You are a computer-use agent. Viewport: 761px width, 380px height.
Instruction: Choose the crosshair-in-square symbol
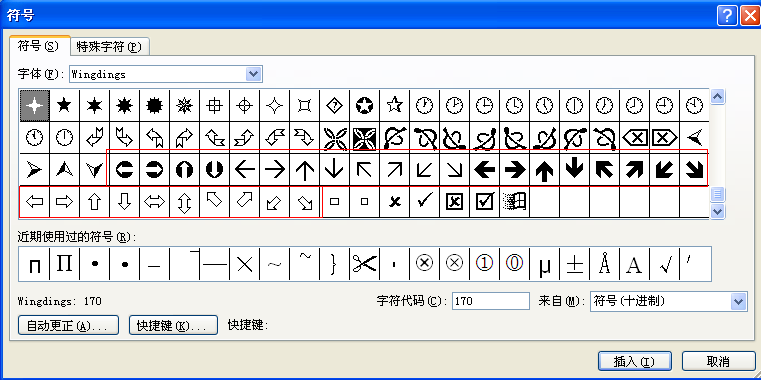pyautogui.click(x=215, y=105)
